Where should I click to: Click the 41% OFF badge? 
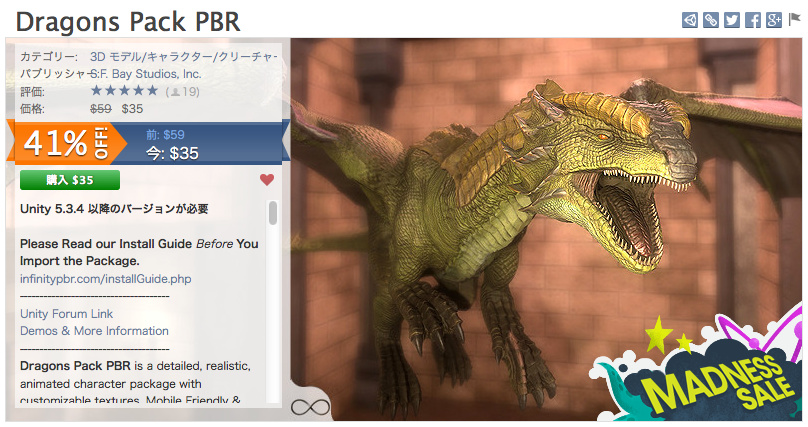pyautogui.click(x=66, y=143)
